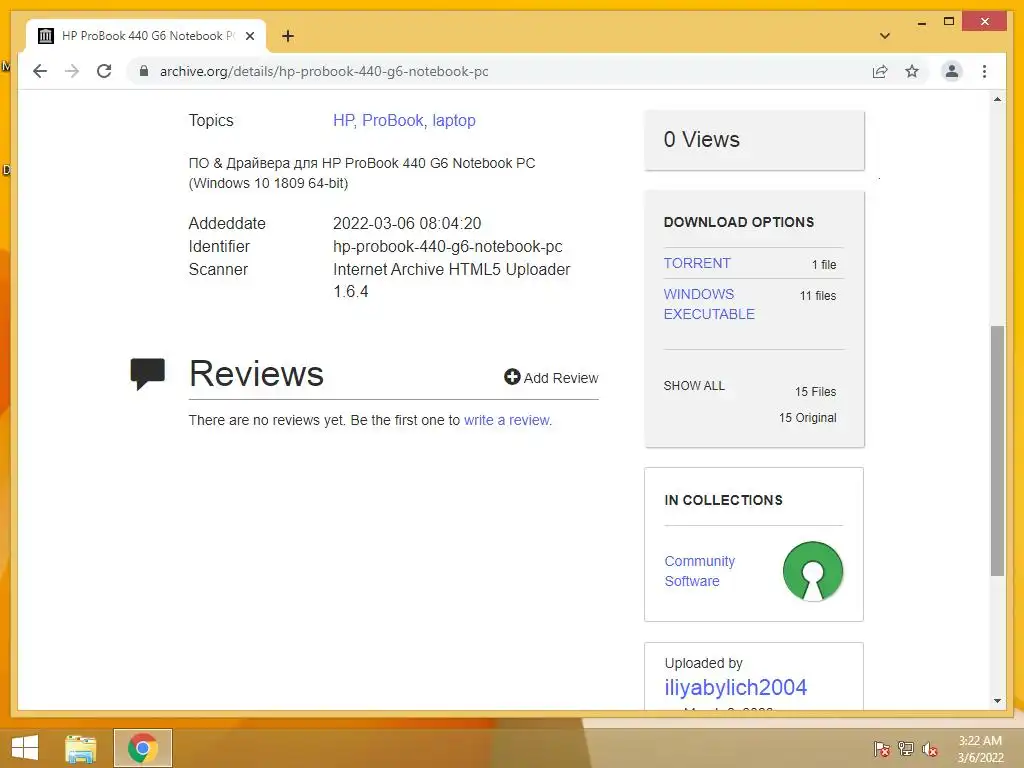This screenshot has width=1024, height=768.
Task: Open muted volume tray icon
Action: click(929, 749)
